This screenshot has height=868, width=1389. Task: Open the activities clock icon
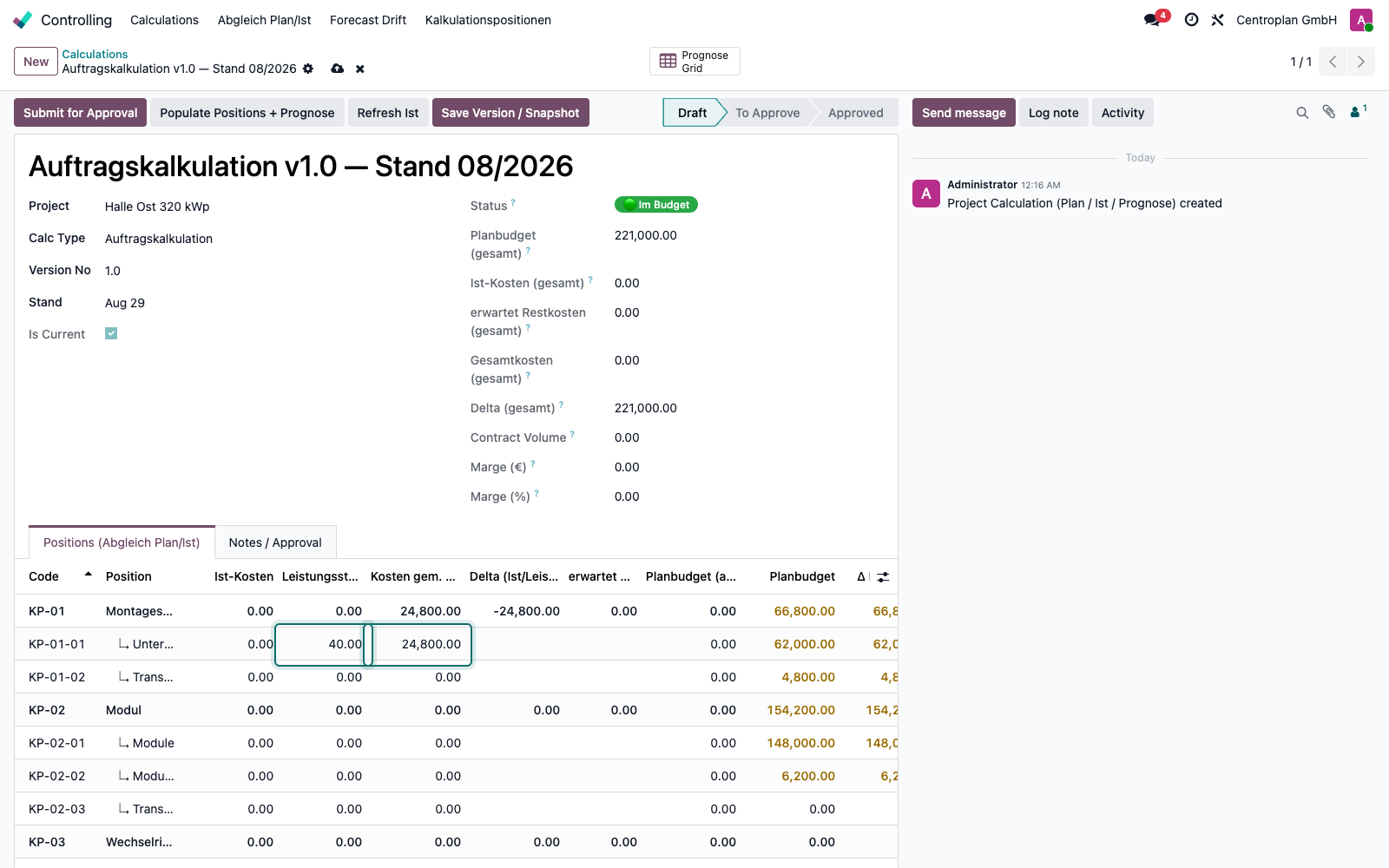[x=1192, y=20]
